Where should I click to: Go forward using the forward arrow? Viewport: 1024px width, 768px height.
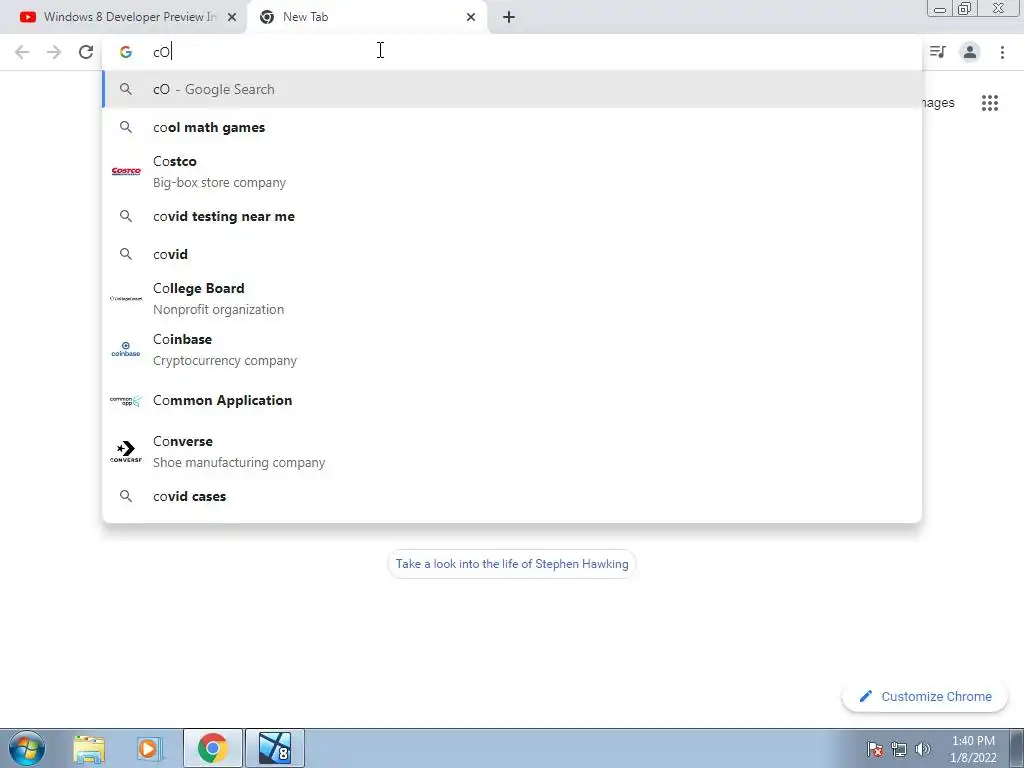click(x=54, y=52)
